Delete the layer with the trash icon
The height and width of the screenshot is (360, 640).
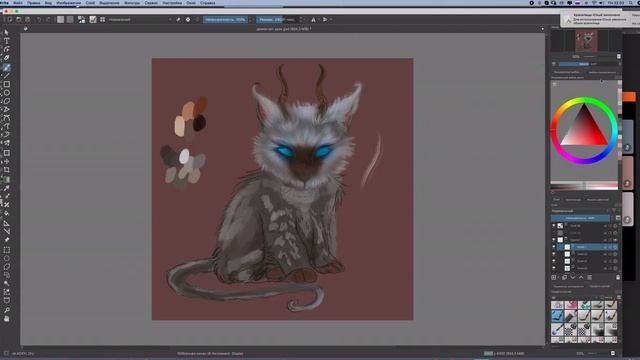(618, 278)
